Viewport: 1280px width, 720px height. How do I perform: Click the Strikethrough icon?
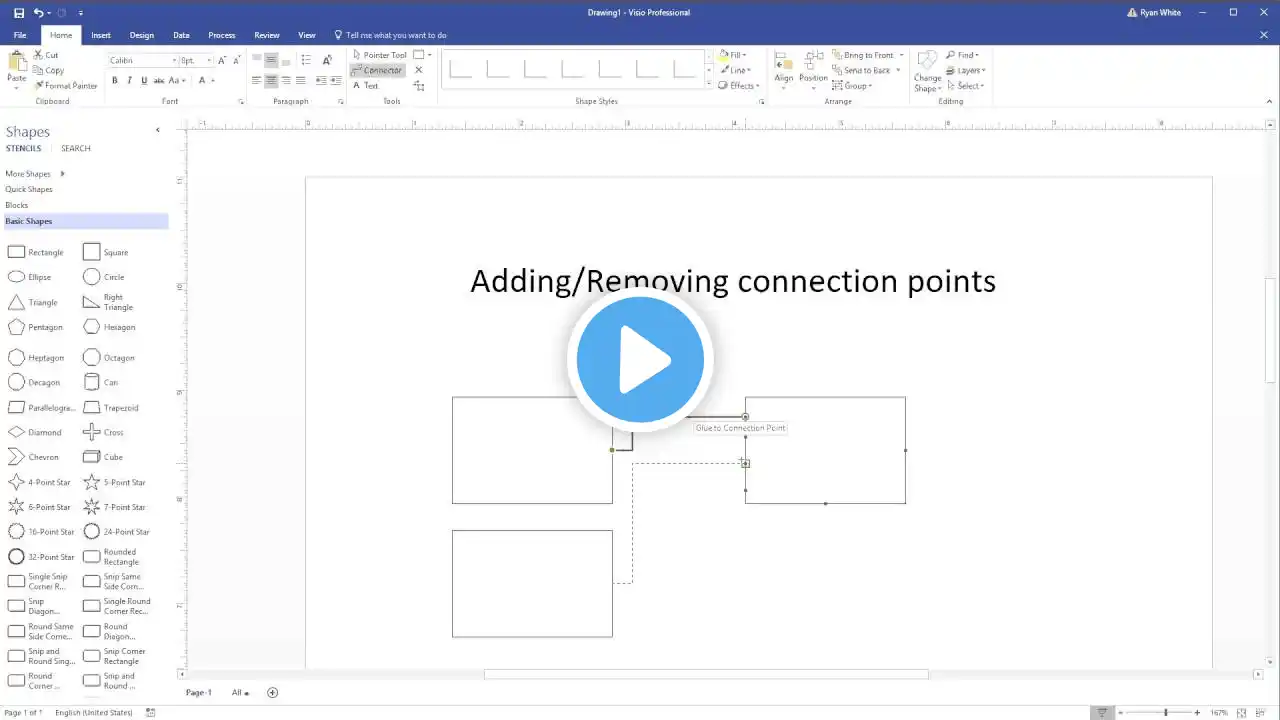(x=158, y=80)
